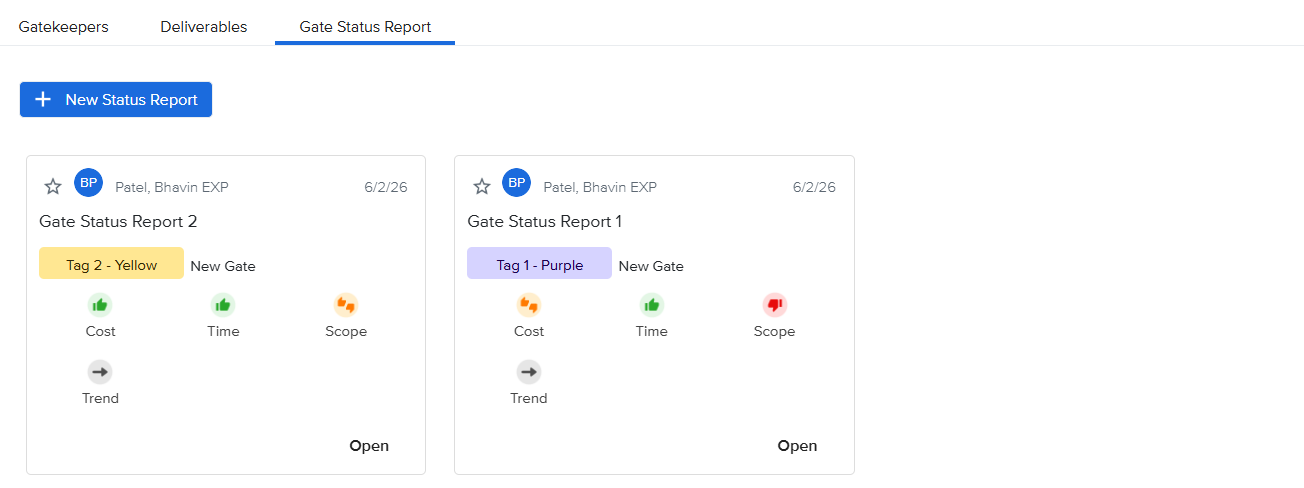Toggle favorite star on Gate Status Report 2
The image size is (1304, 488).
[53, 186]
